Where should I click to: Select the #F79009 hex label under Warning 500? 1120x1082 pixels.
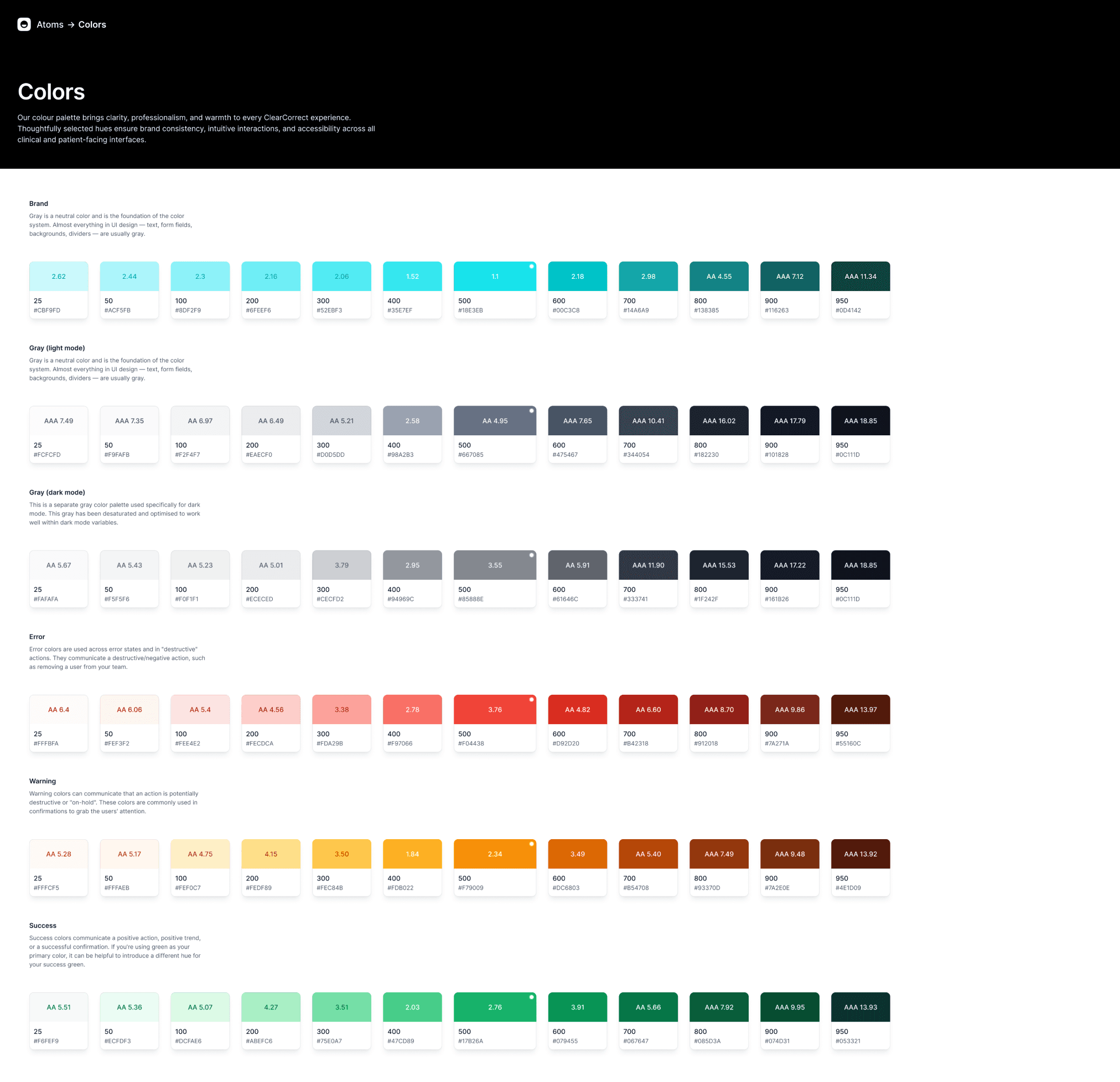point(470,888)
